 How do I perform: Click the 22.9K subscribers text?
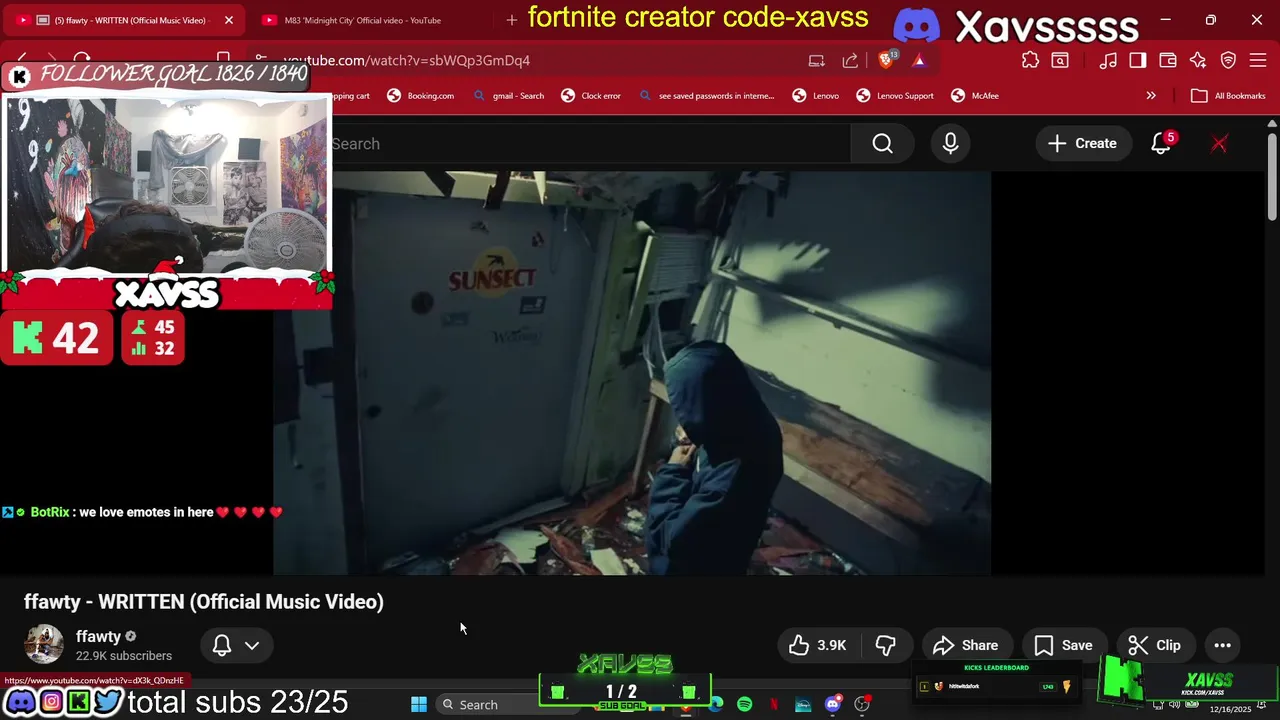tap(124, 656)
